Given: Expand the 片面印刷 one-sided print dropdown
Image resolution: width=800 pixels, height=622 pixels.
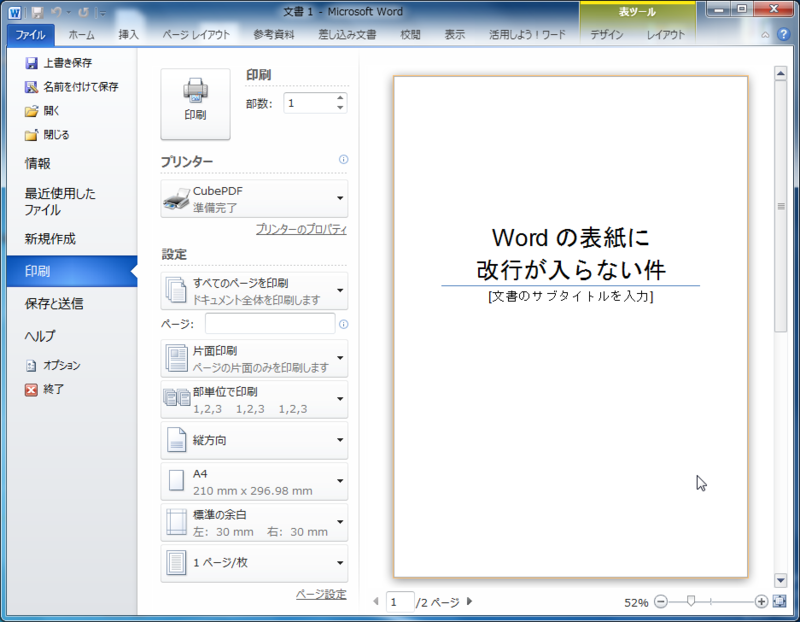Looking at the screenshot, I should tap(254, 358).
